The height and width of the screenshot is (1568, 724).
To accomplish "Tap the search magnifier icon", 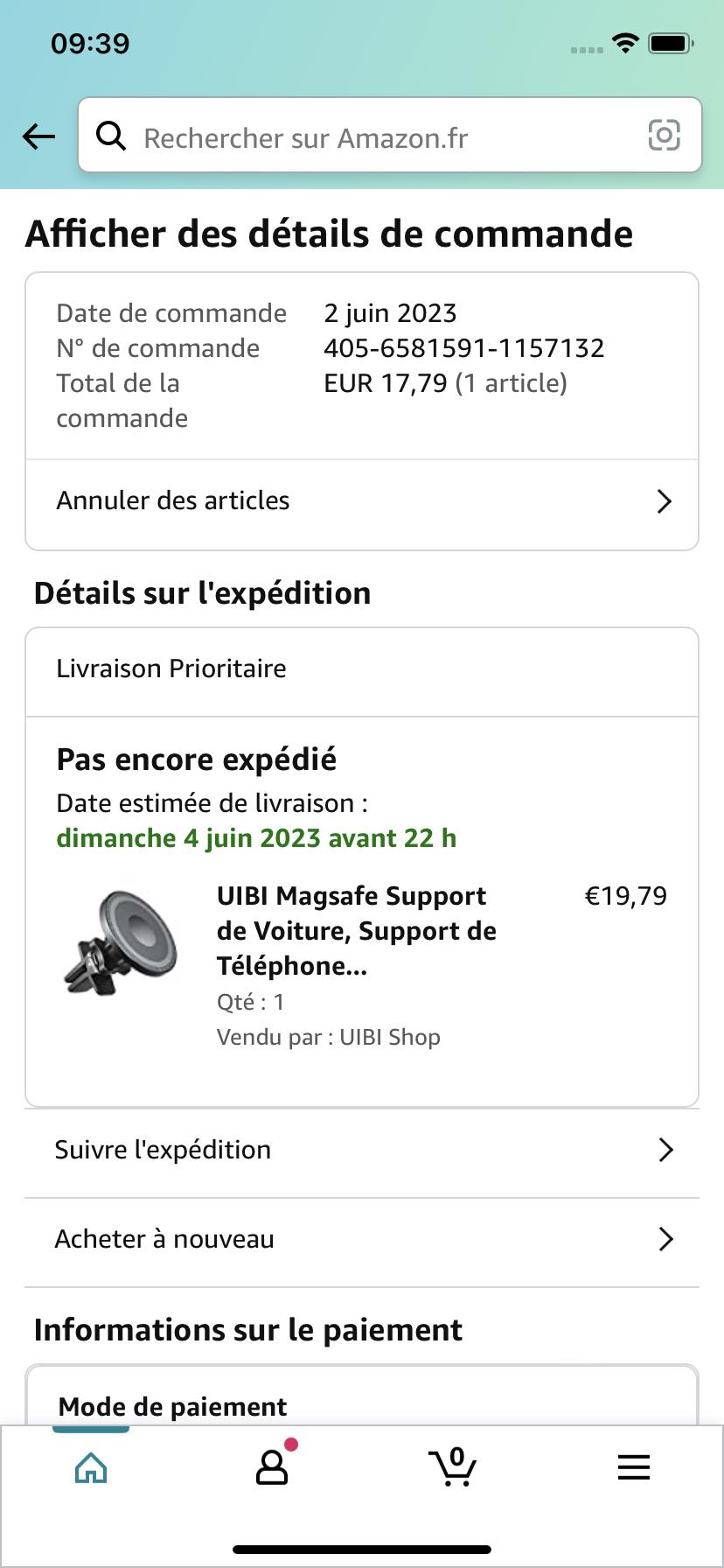I will 111,136.
